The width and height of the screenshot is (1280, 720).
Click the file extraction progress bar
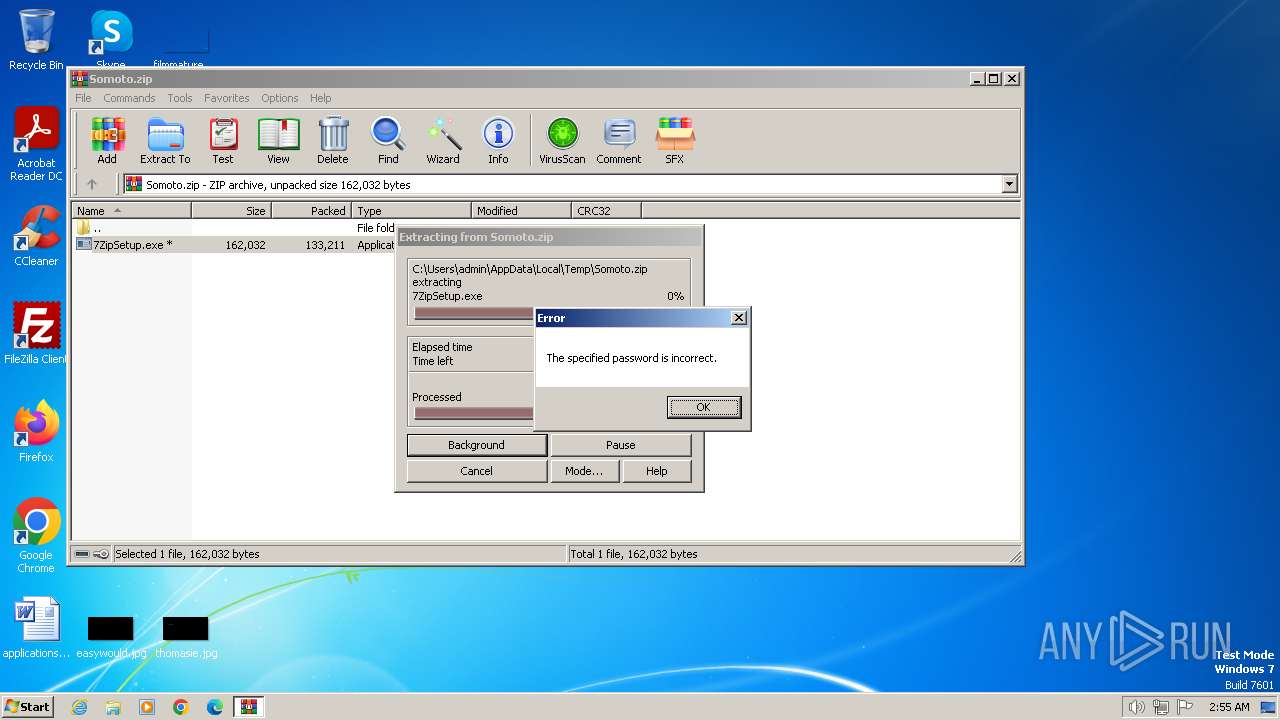(x=474, y=313)
